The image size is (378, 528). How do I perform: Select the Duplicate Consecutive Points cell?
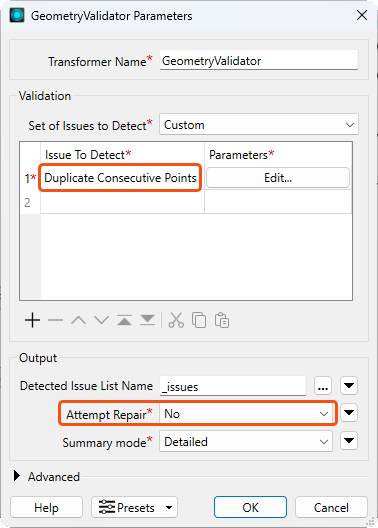coord(120,178)
